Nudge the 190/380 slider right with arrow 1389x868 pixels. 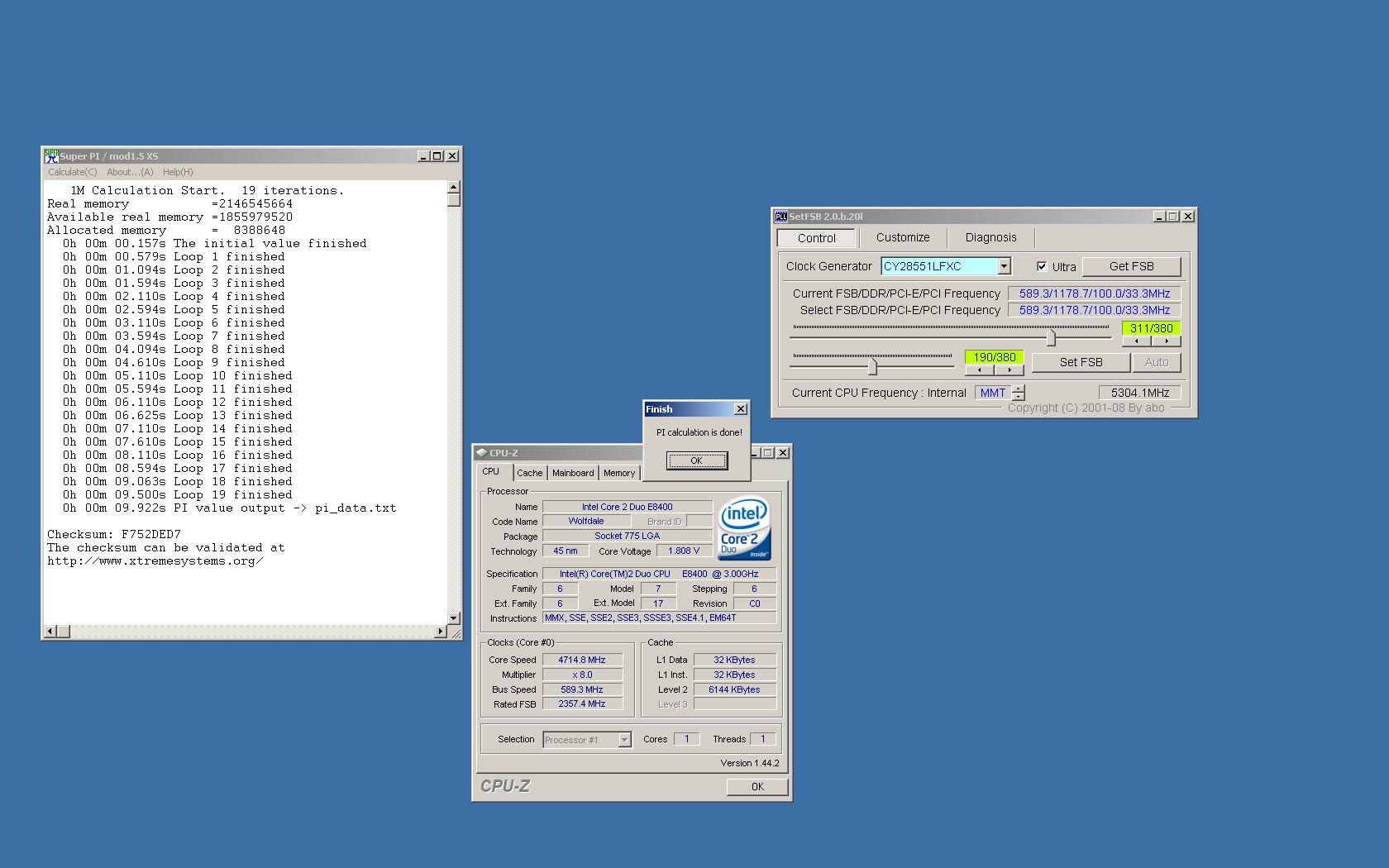click(x=1009, y=370)
